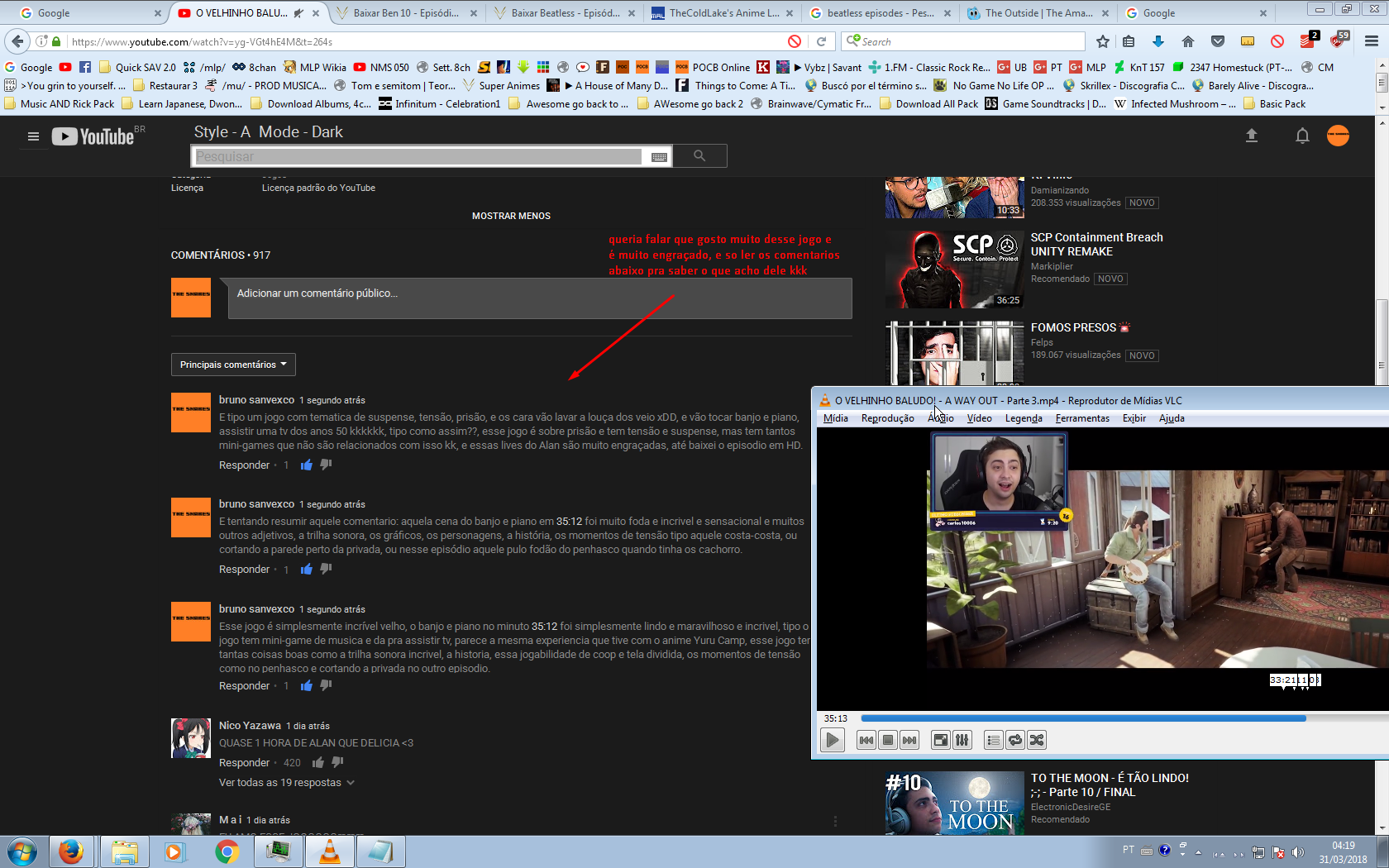1389x868 pixels.
Task: Open YouTube hamburger guide menu
Action: point(33,136)
